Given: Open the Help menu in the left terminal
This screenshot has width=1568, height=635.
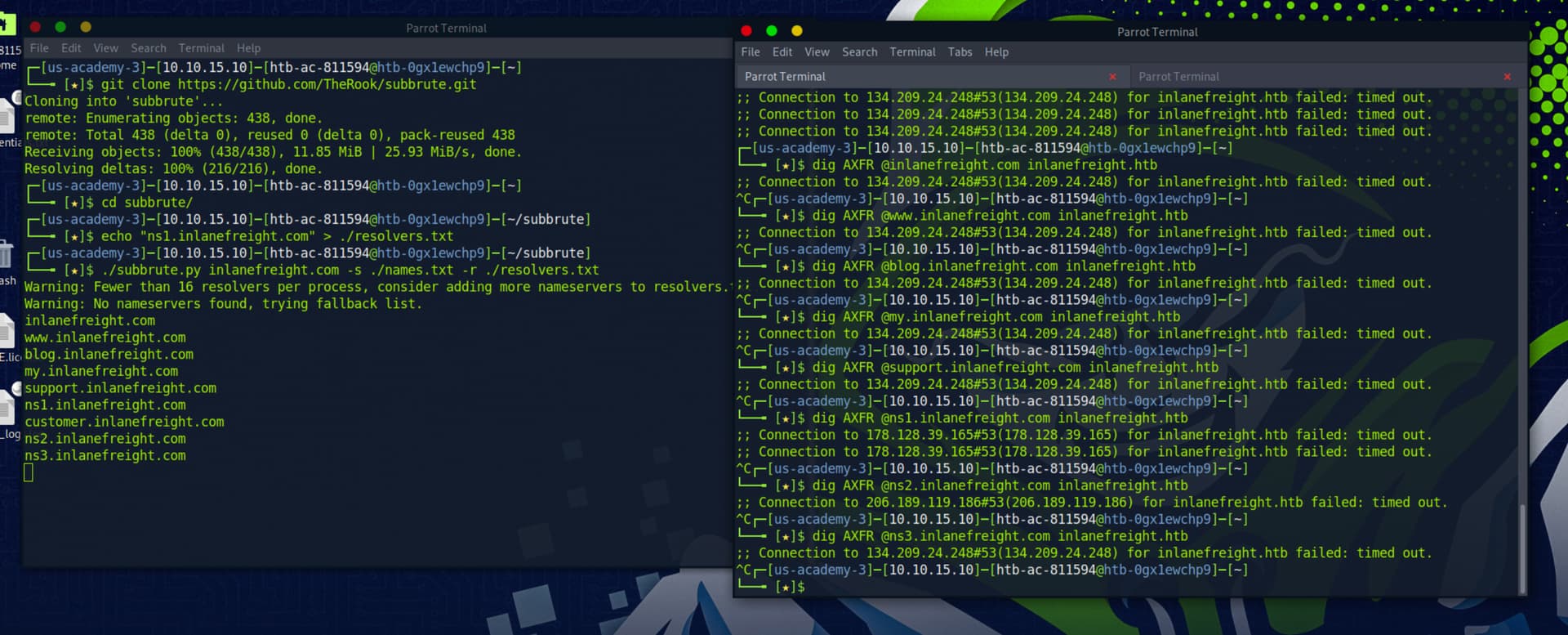Looking at the screenshot, I should pos(248,48).
